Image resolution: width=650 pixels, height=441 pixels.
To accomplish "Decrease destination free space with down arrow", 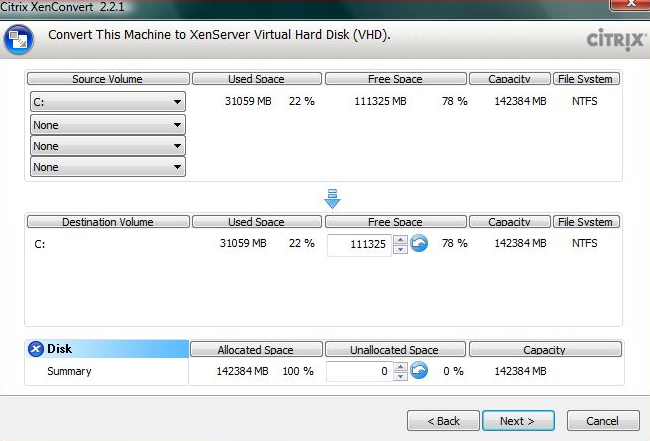I will [400, 249].
